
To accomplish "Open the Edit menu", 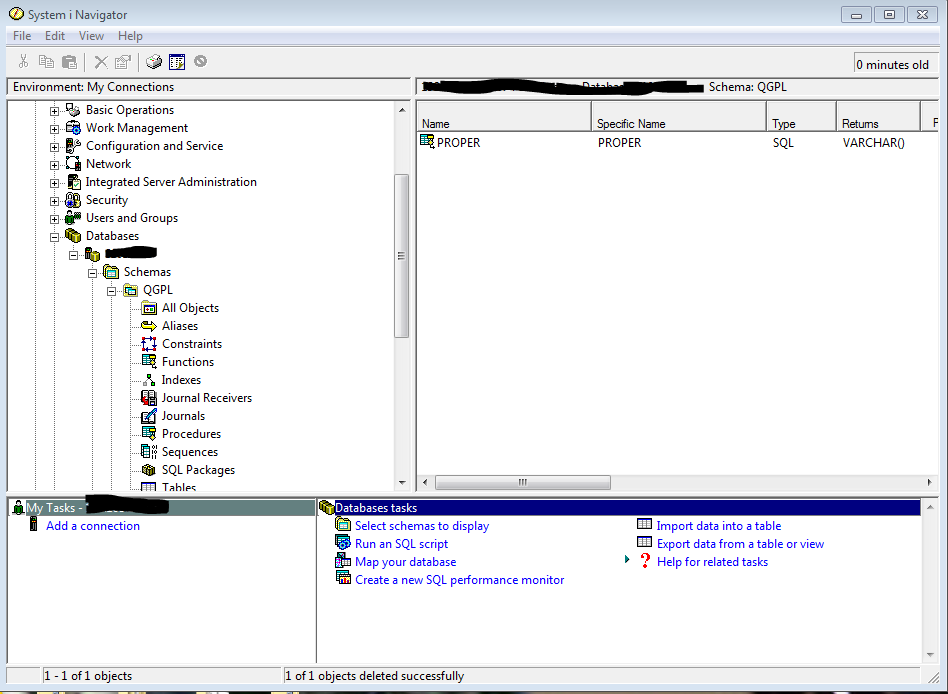I will coord(55,36).
